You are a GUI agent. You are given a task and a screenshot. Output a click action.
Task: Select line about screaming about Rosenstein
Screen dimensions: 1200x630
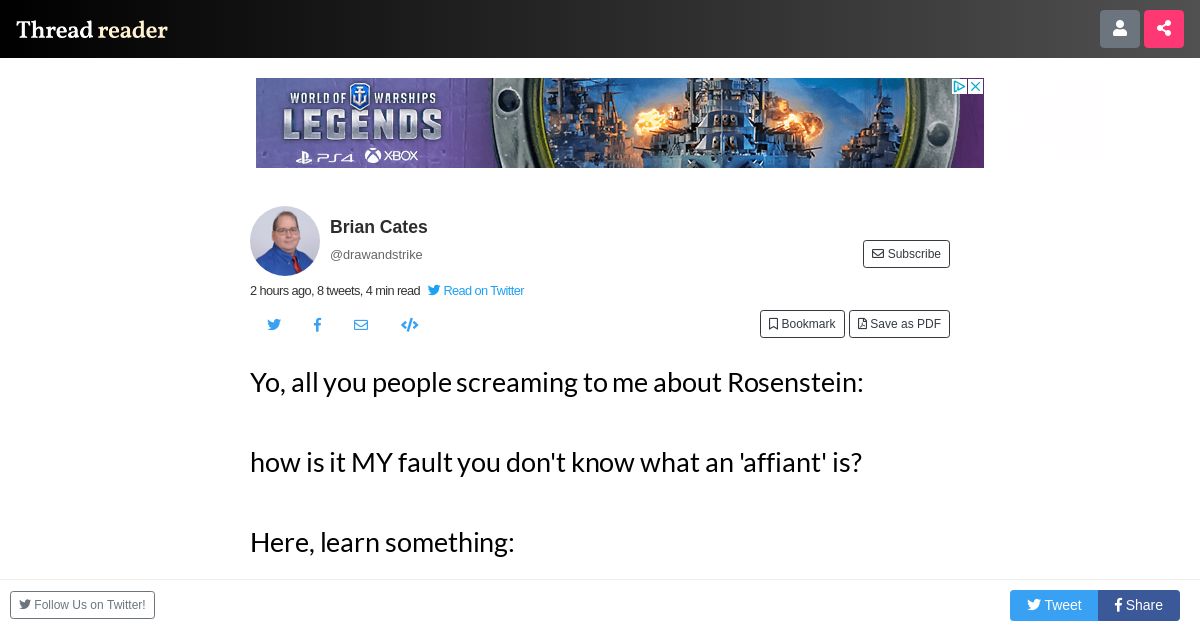[557, 382]
